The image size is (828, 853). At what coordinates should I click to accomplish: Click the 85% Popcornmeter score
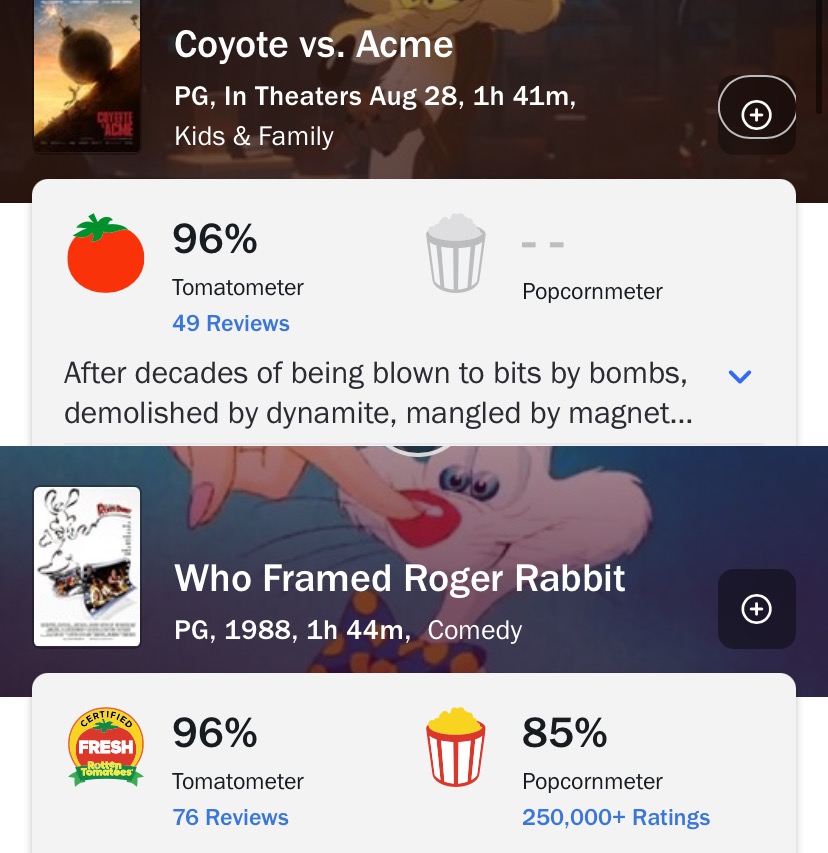coord(565,733)
